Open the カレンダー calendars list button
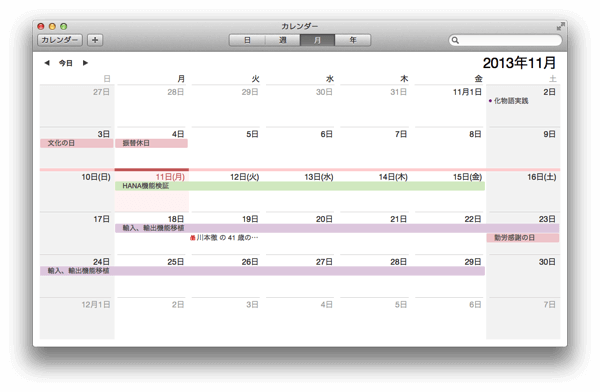Image resolution: width=600 pixels, height=392 pixels. pos(60,40)
